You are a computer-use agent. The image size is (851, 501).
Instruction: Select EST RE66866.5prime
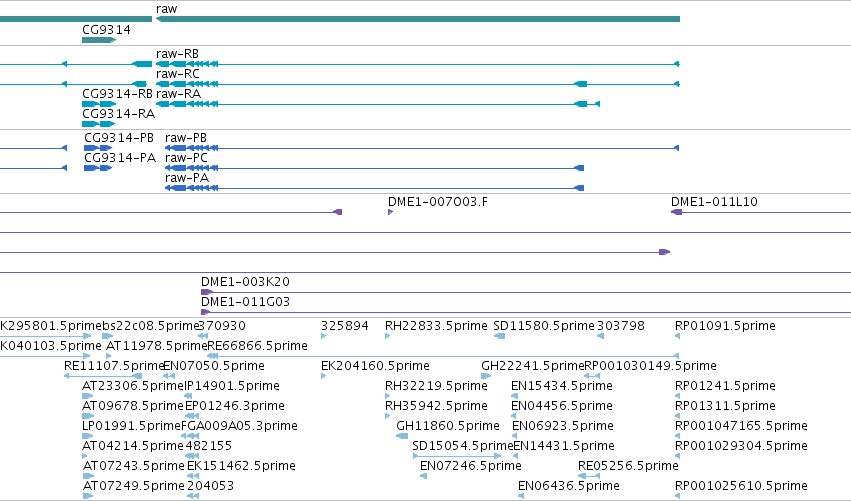pyautogui.click(x=257, y=346)
